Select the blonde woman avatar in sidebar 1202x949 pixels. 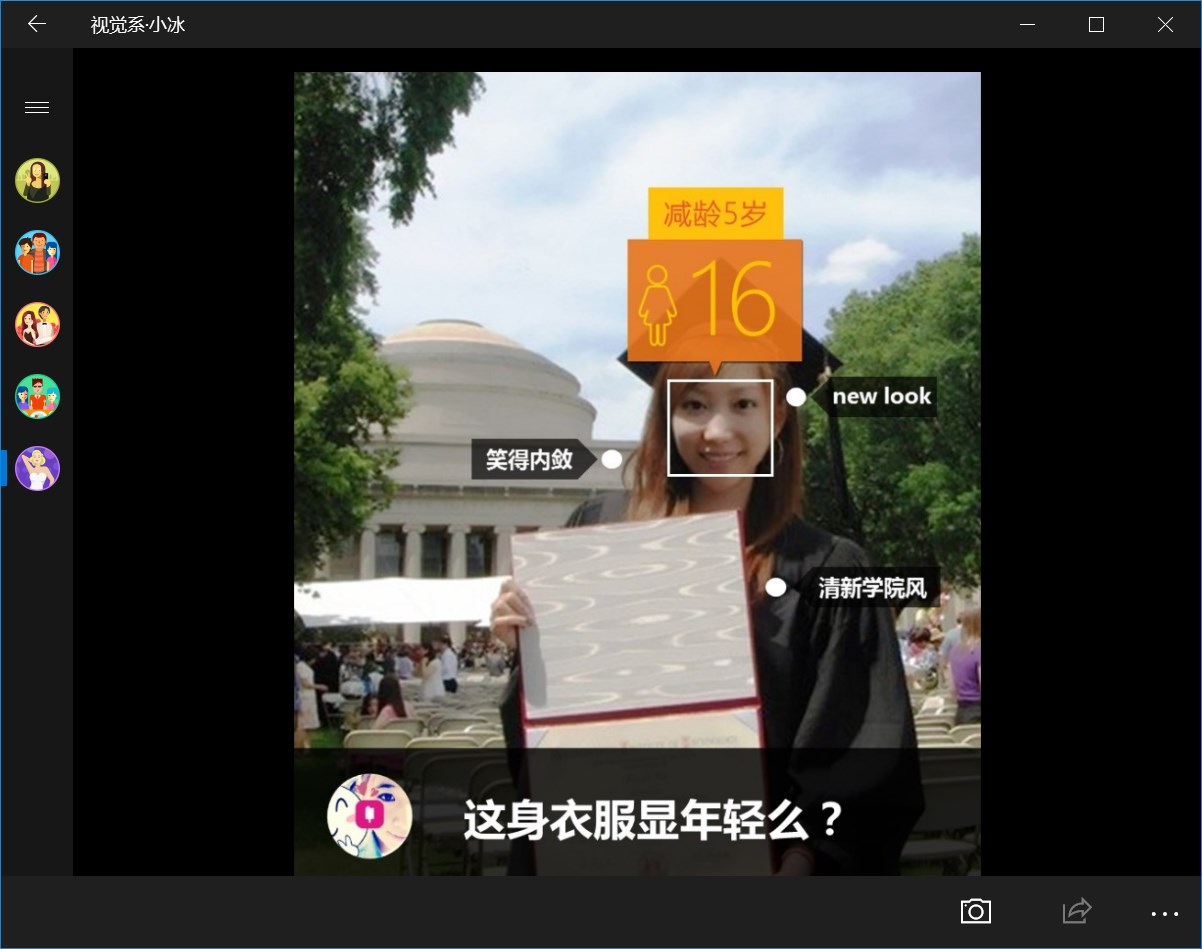pyautogui.click(x=37, y=467)
